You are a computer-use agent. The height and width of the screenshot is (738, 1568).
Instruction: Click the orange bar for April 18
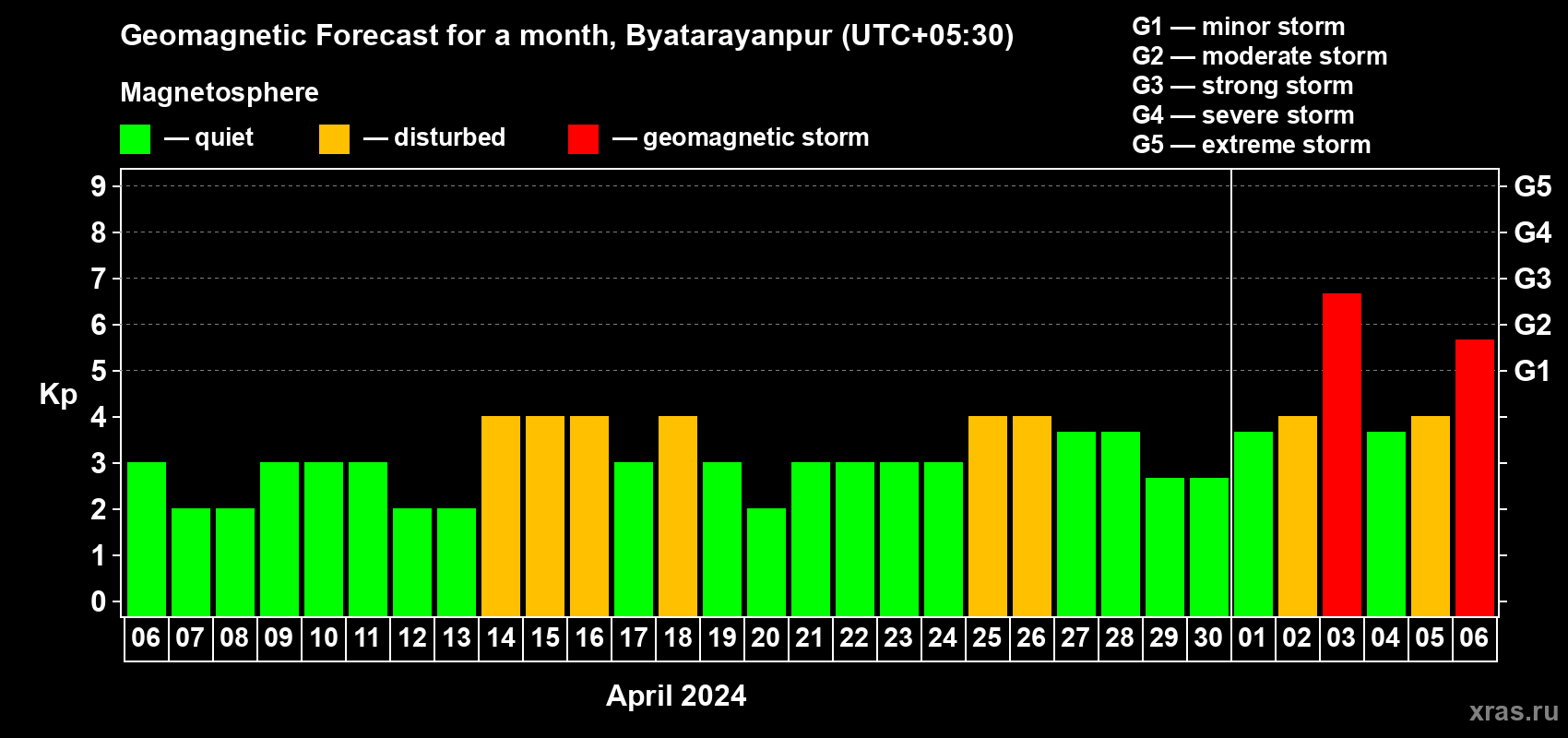click(x=678, y=517)
